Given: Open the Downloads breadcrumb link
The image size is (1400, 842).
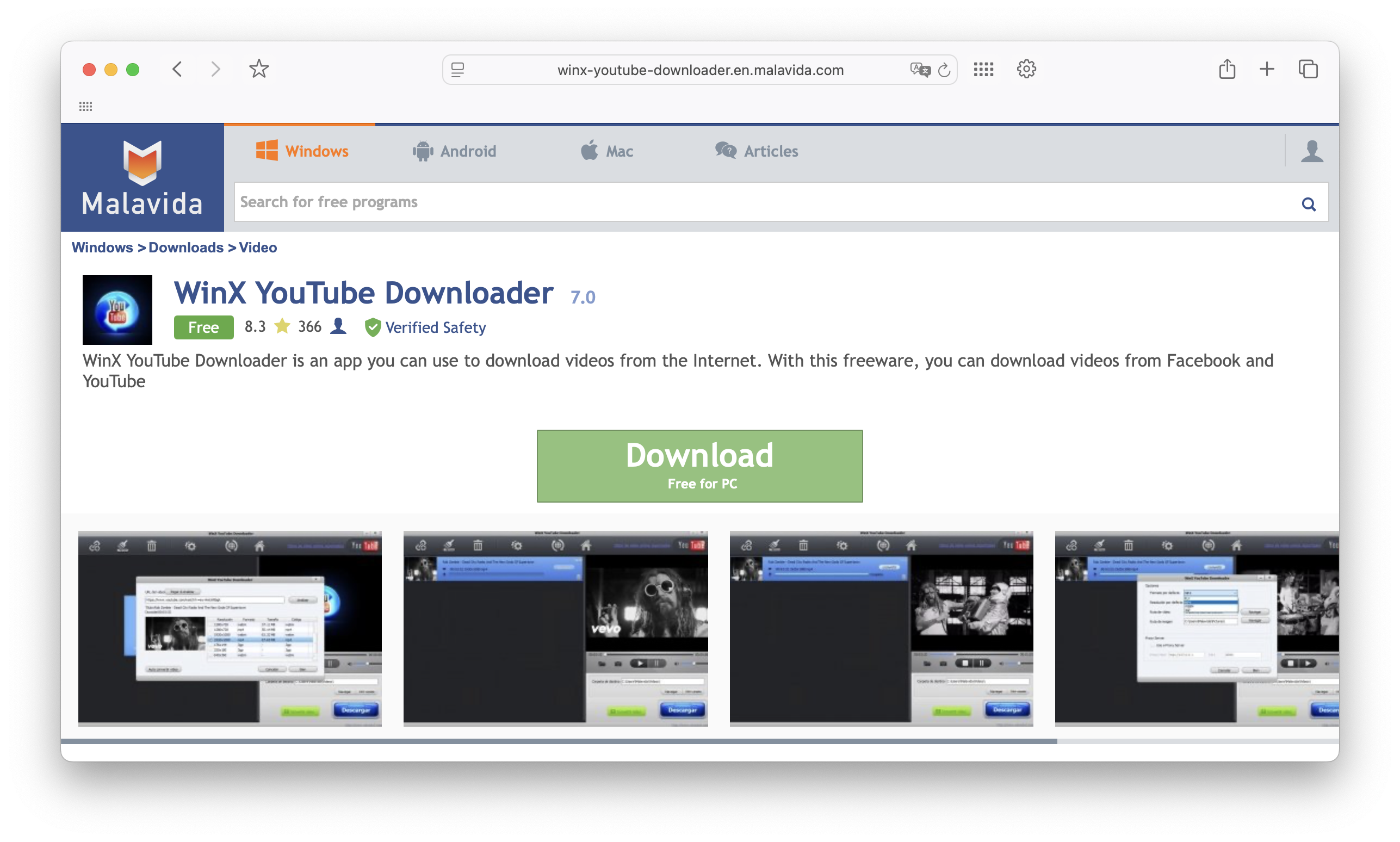Looking at the screenshot, I should (x=186, y=247).
